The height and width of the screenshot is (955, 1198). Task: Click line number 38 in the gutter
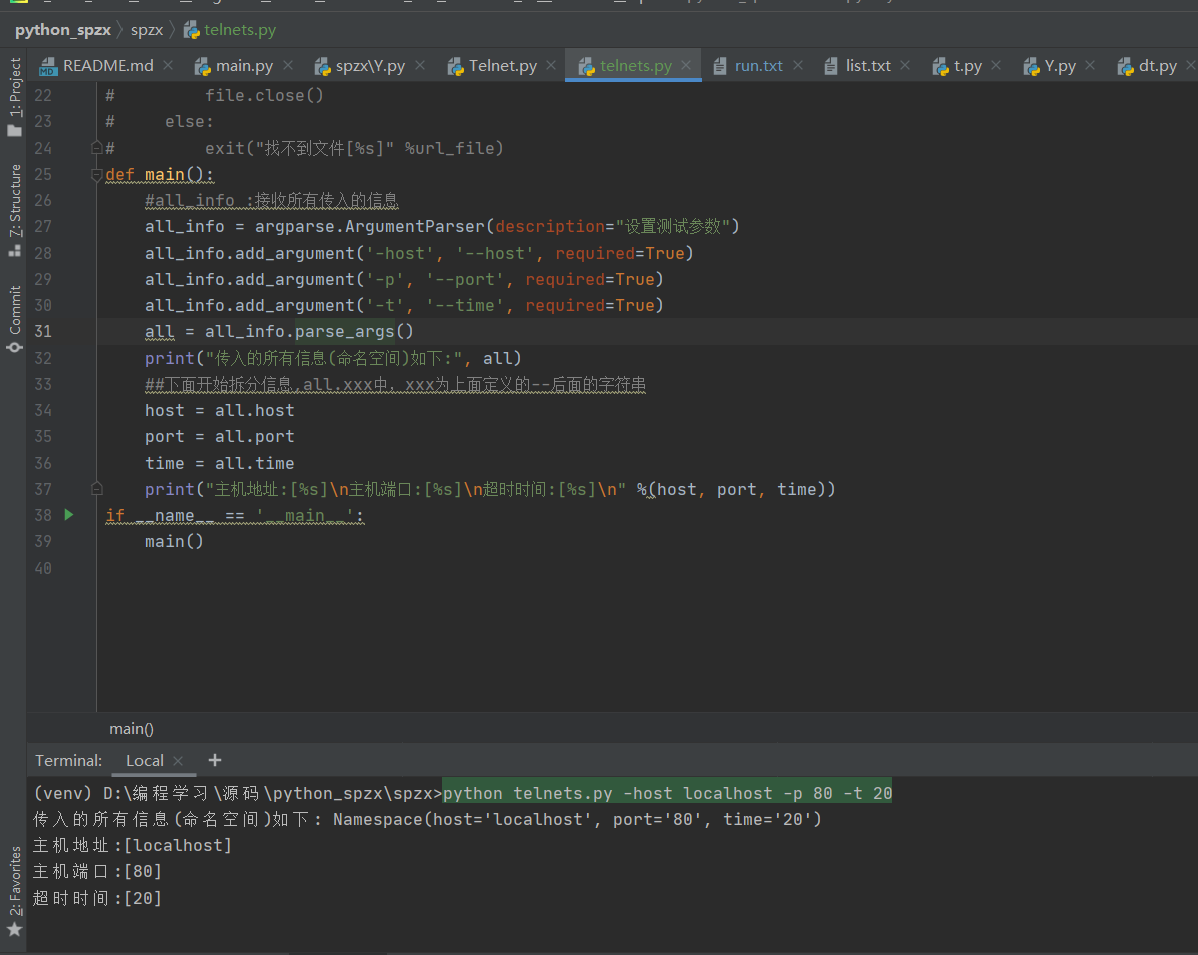[43, 516]
